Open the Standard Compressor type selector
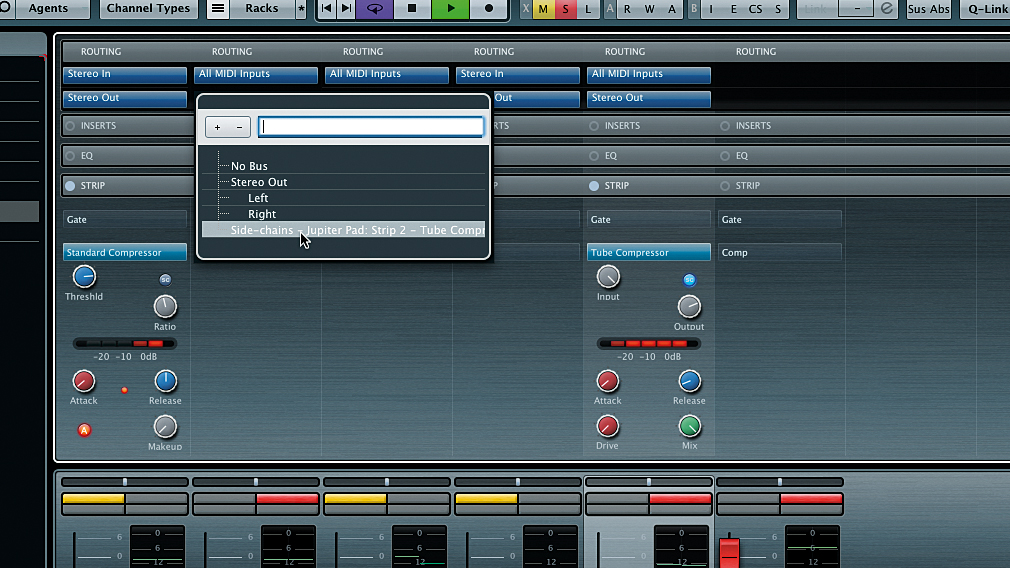 point(125,252)
